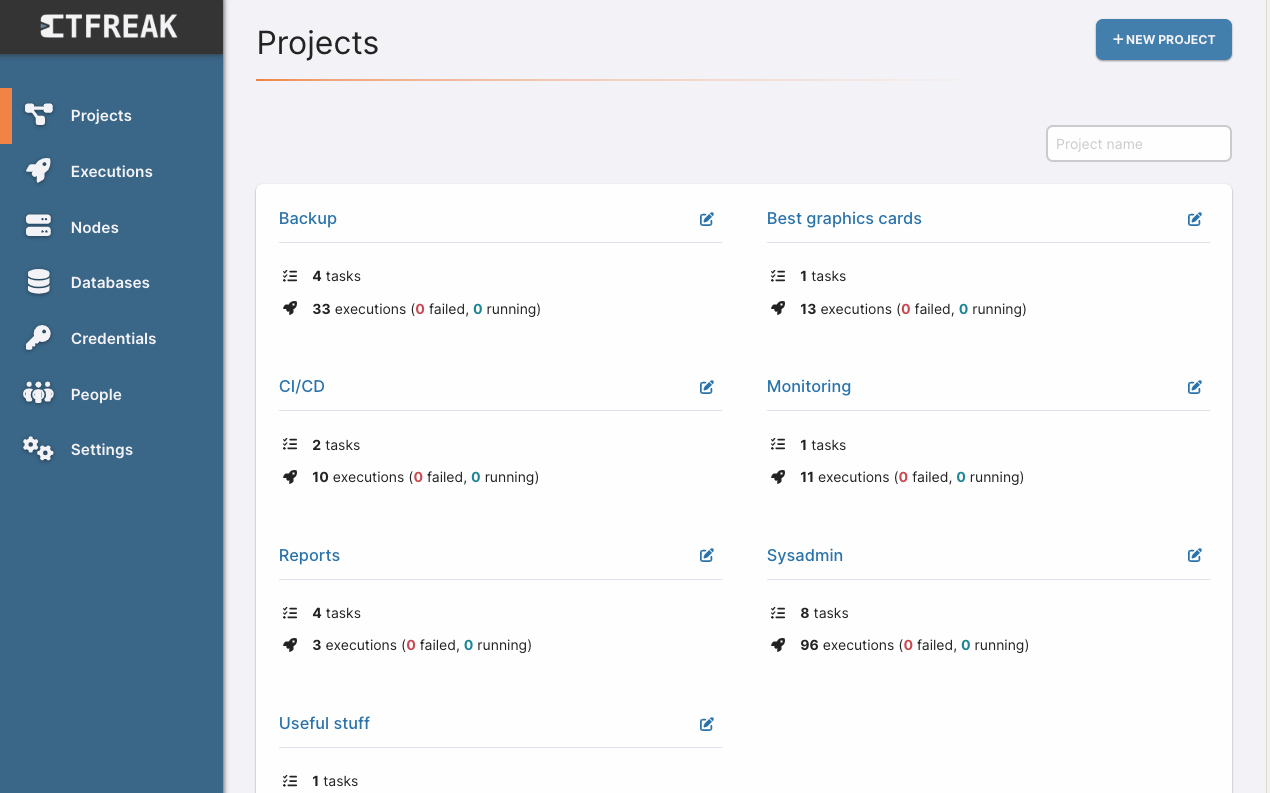Screen dimensions: 1270x793
Task: Click the '1 tasks' text under Best graphics cards
Action: pyautogui.click(x=823, y=276)
